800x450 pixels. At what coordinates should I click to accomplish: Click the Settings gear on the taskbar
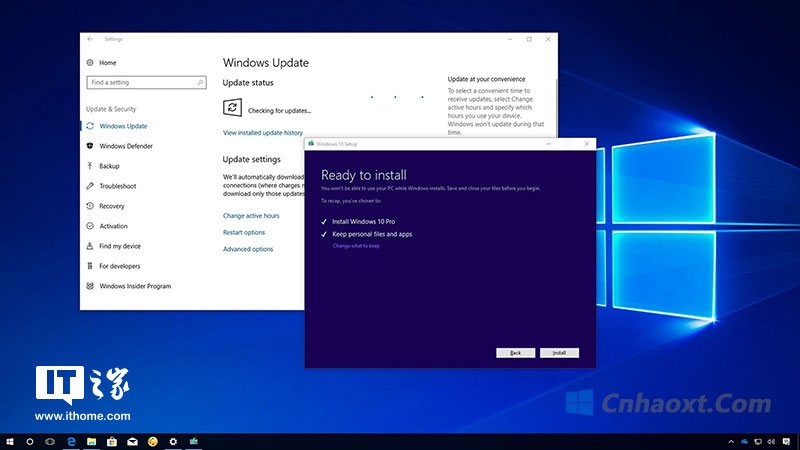tap(173, 442)
